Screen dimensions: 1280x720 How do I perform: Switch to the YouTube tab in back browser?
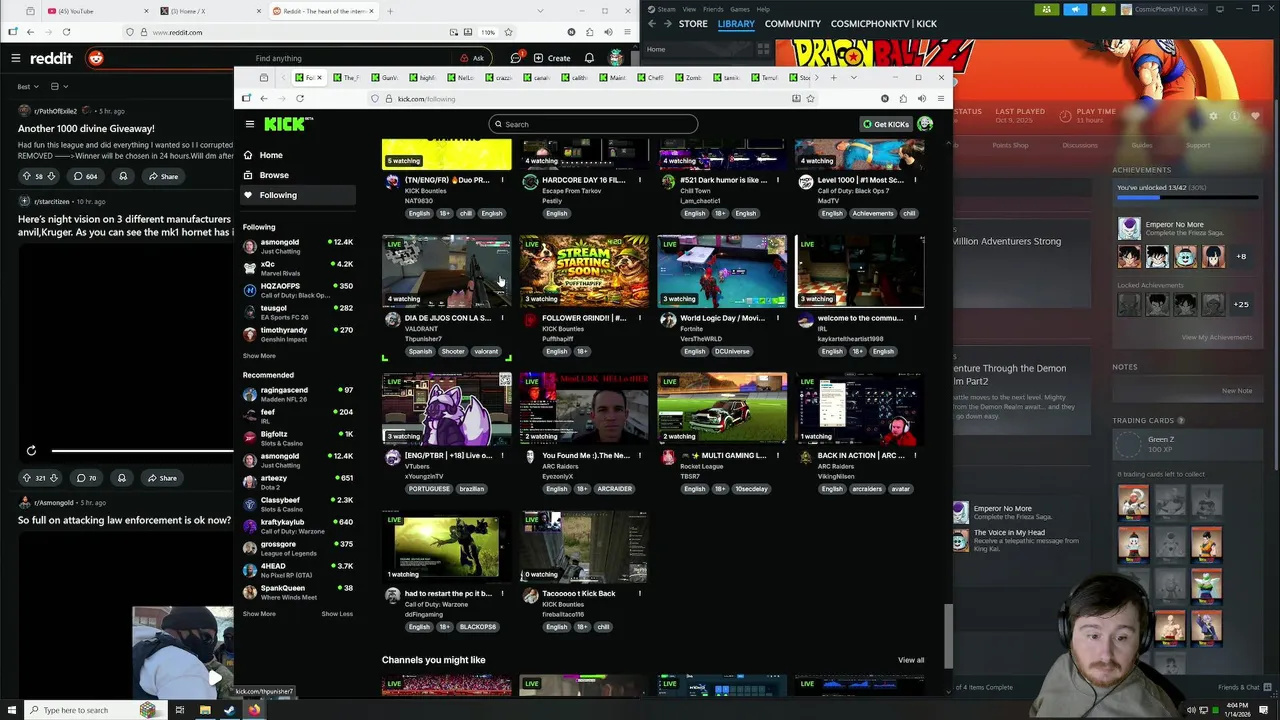click(98, 11)
